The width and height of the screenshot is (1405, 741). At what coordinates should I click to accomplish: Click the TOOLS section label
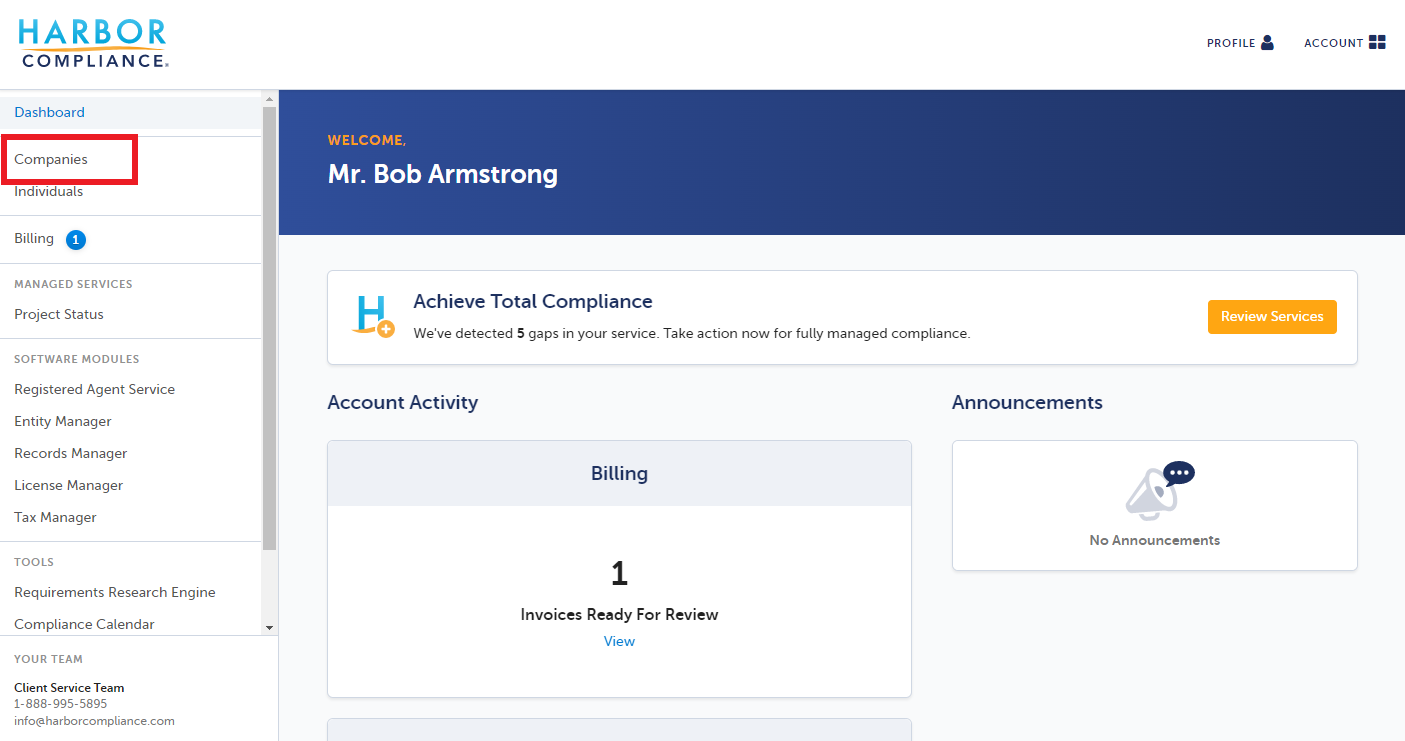click(x=34, y=562)
